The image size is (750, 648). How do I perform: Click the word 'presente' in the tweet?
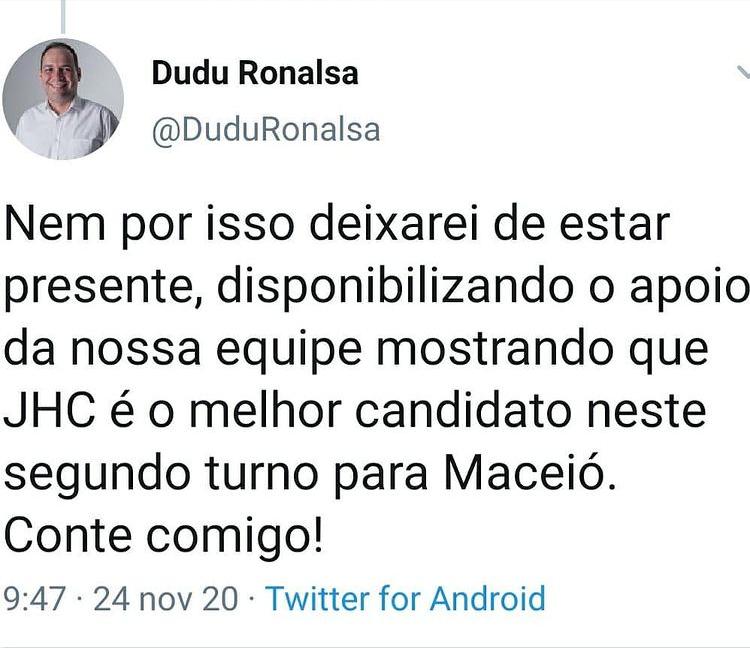[x=99, y=289]
